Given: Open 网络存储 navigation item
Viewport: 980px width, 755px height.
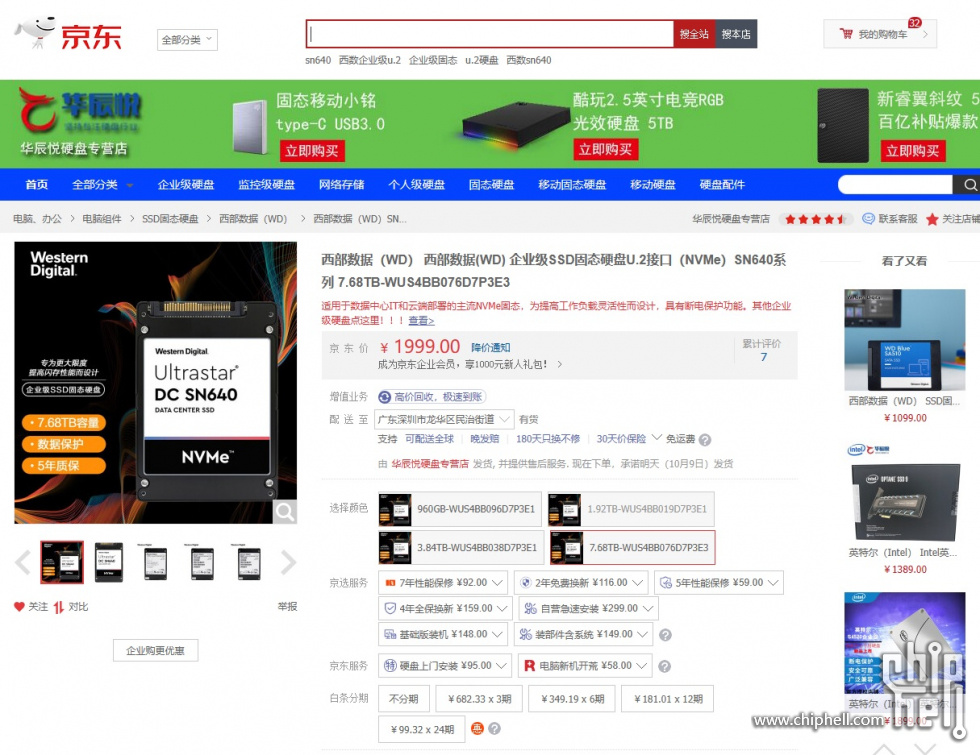Looking at the screenshot, I should (x=341, y=184).
